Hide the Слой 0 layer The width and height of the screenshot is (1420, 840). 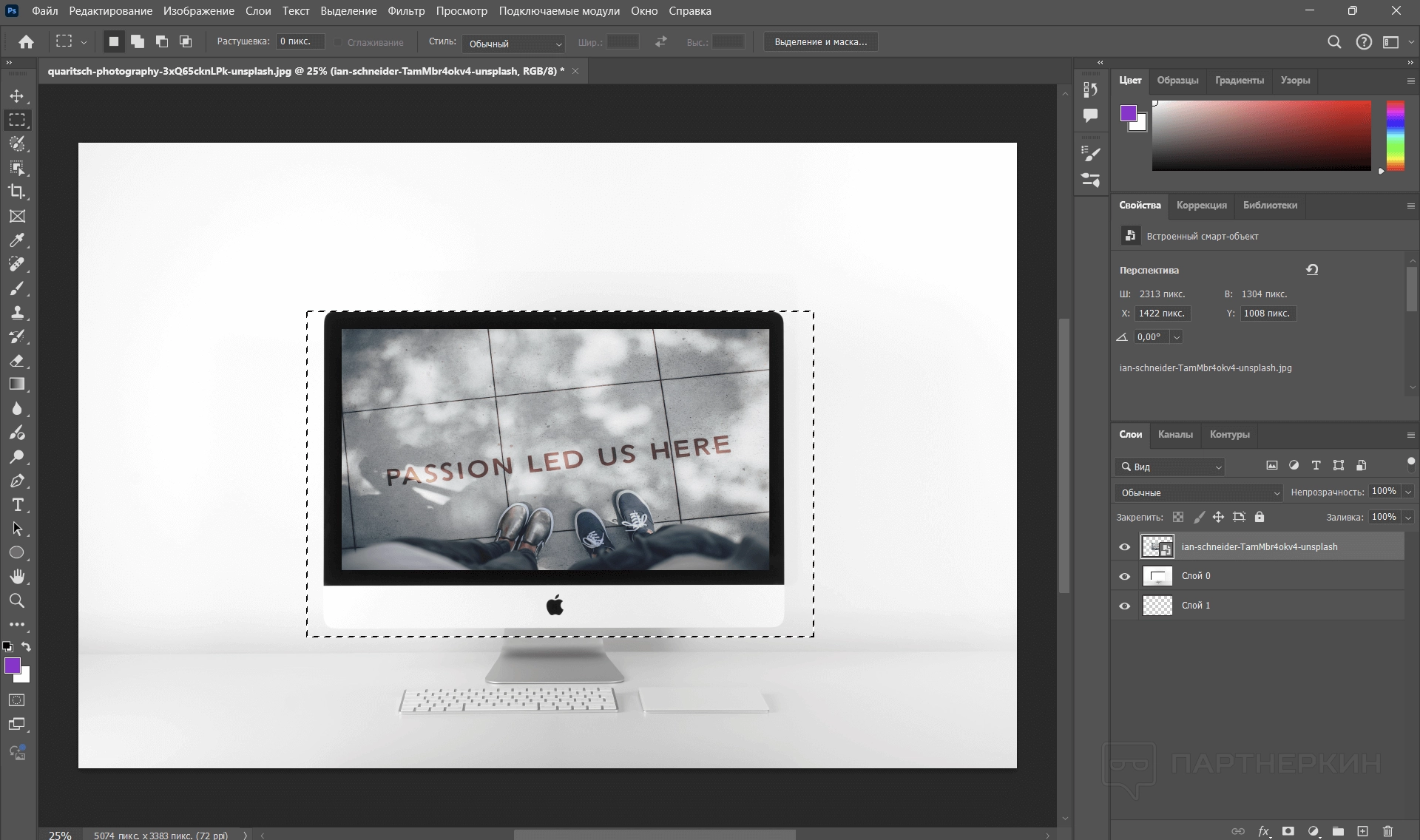1125,576
